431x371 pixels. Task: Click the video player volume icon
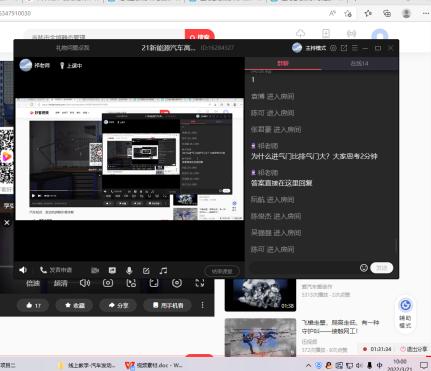[x=85, y=283]
